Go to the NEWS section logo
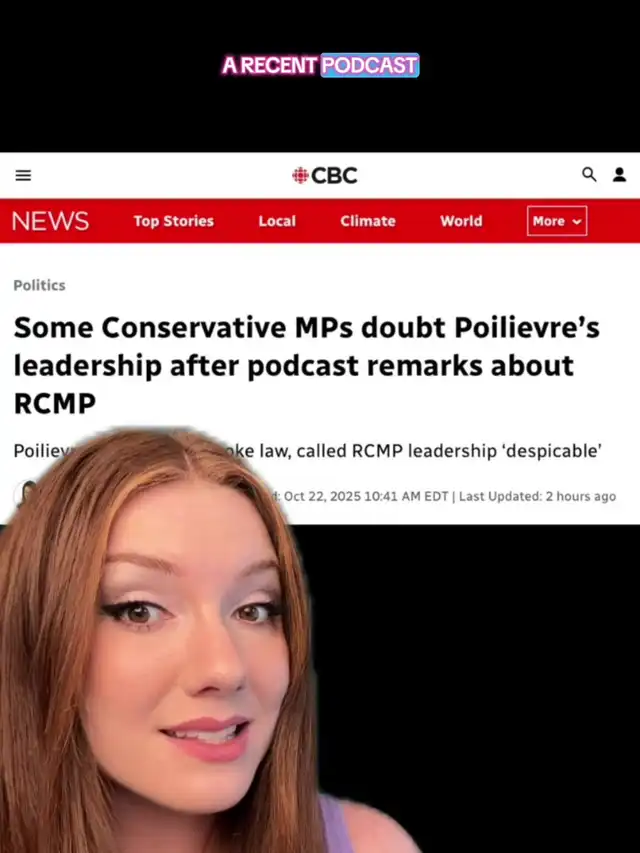640x853 pixels. coord(50,221)
